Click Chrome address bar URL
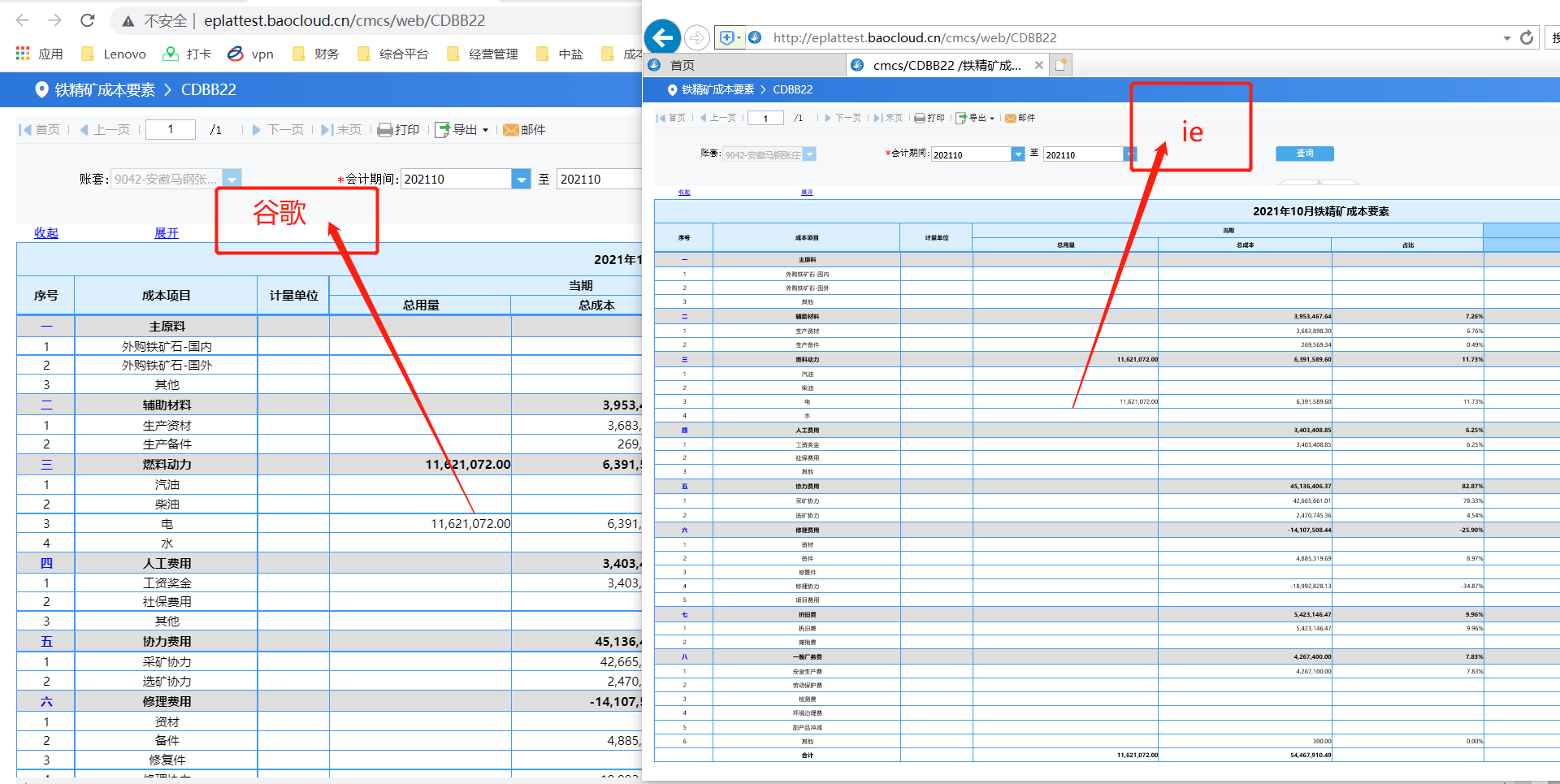The width and height of the screenshot is (1560, 784). pyautogui.click(x=344, y=20)
